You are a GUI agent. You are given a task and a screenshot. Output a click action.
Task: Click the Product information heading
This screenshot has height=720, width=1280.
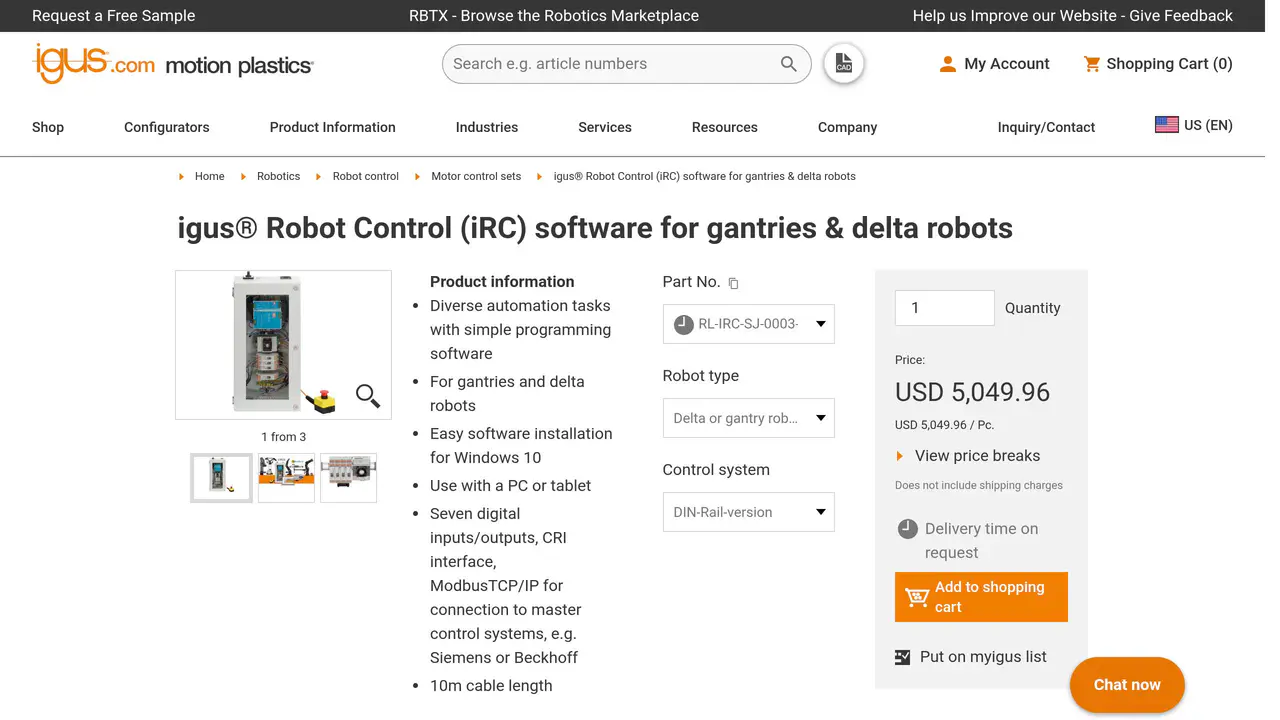502,282
